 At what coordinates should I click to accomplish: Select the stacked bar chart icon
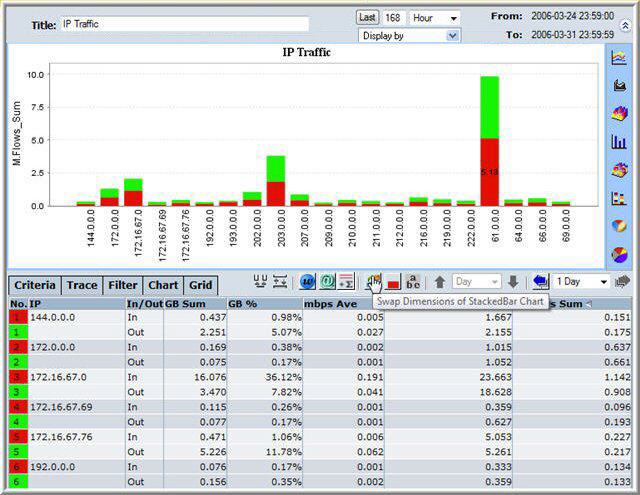tap(619, 197)
